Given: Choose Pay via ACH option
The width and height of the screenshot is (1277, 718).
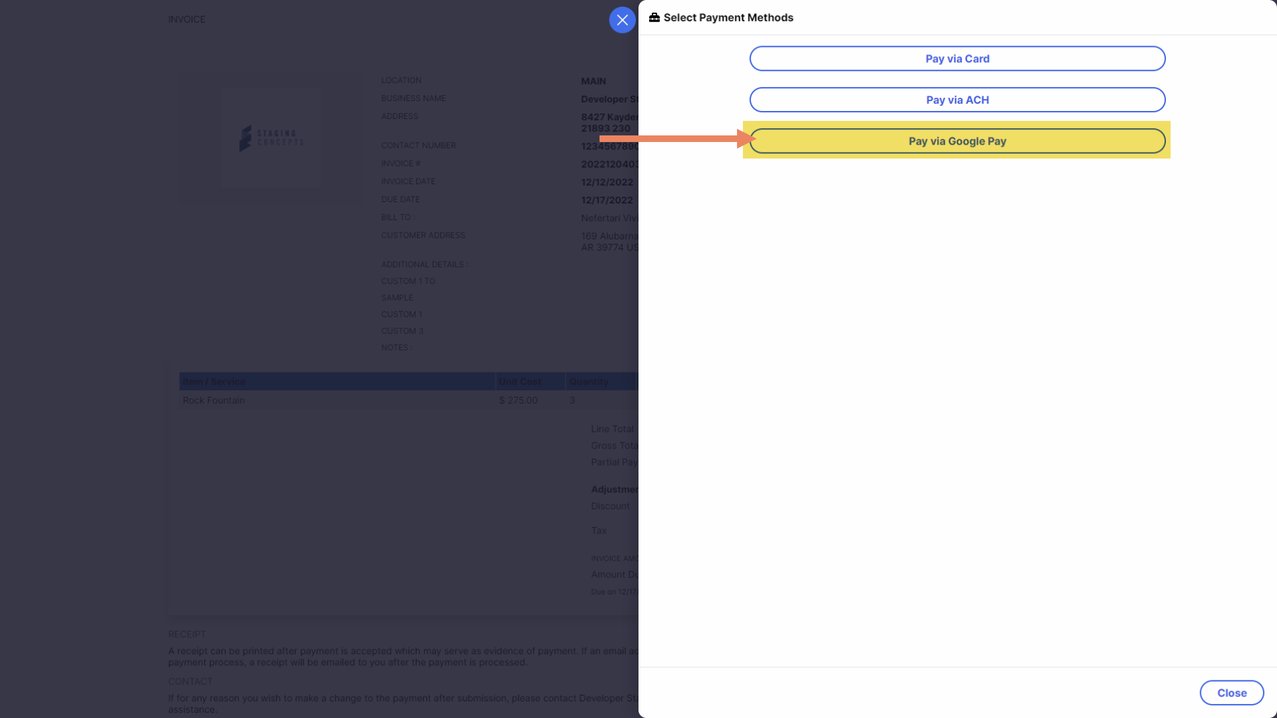Looking at the screenshot, I should pos(957,100).
